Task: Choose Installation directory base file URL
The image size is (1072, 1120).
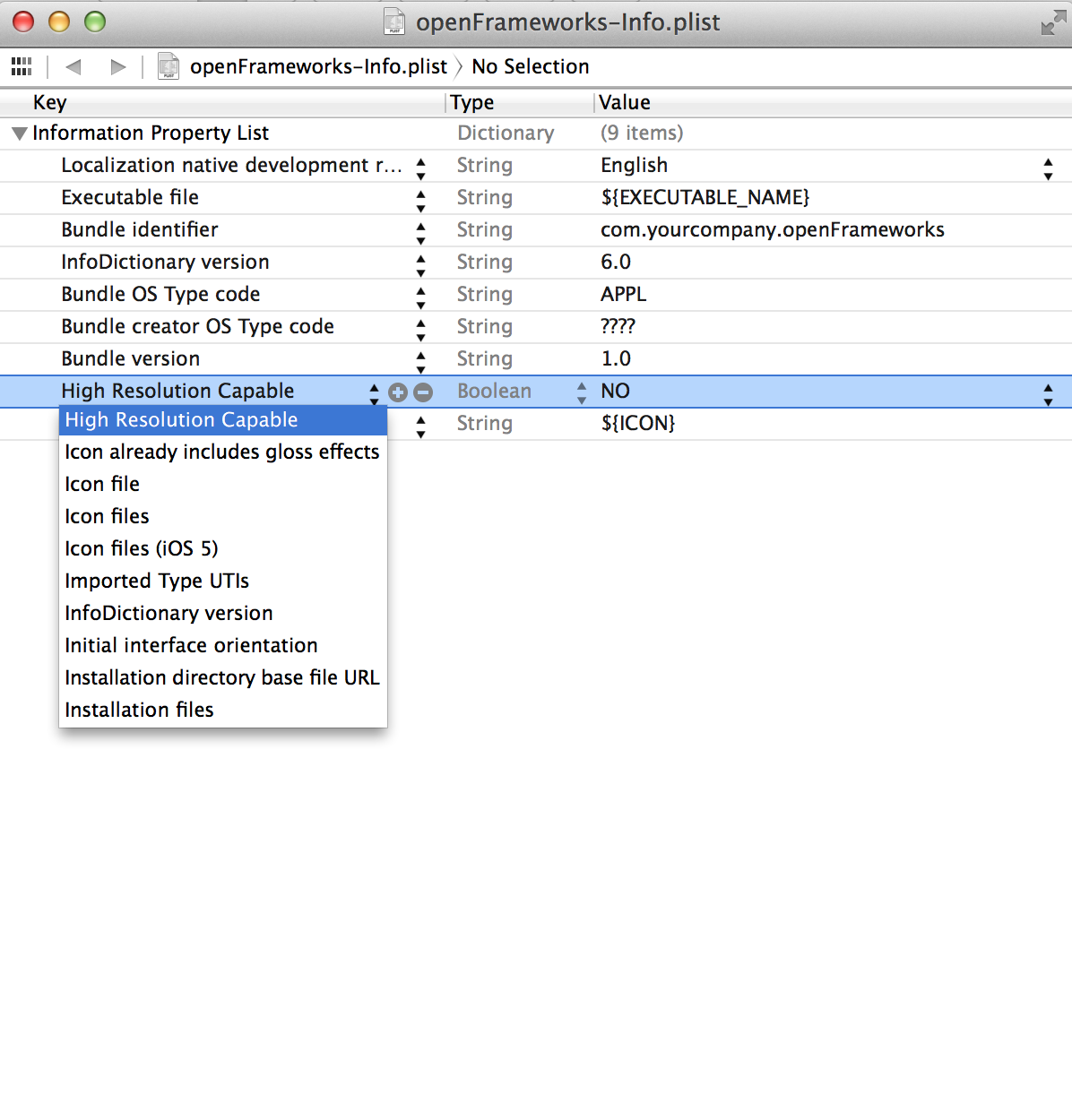Action: point(223,677)
